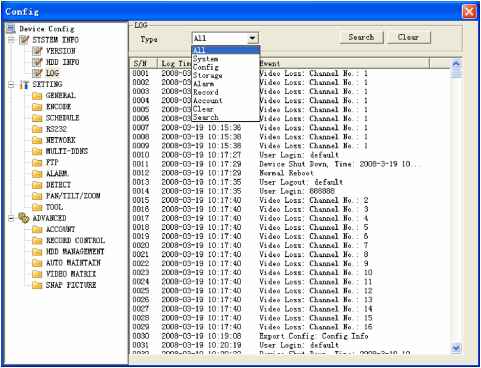This screenshot has height=368, width=481.
Task: Click the SETTING tools icon
Action: pyautogui.click(x=24, y=84)
